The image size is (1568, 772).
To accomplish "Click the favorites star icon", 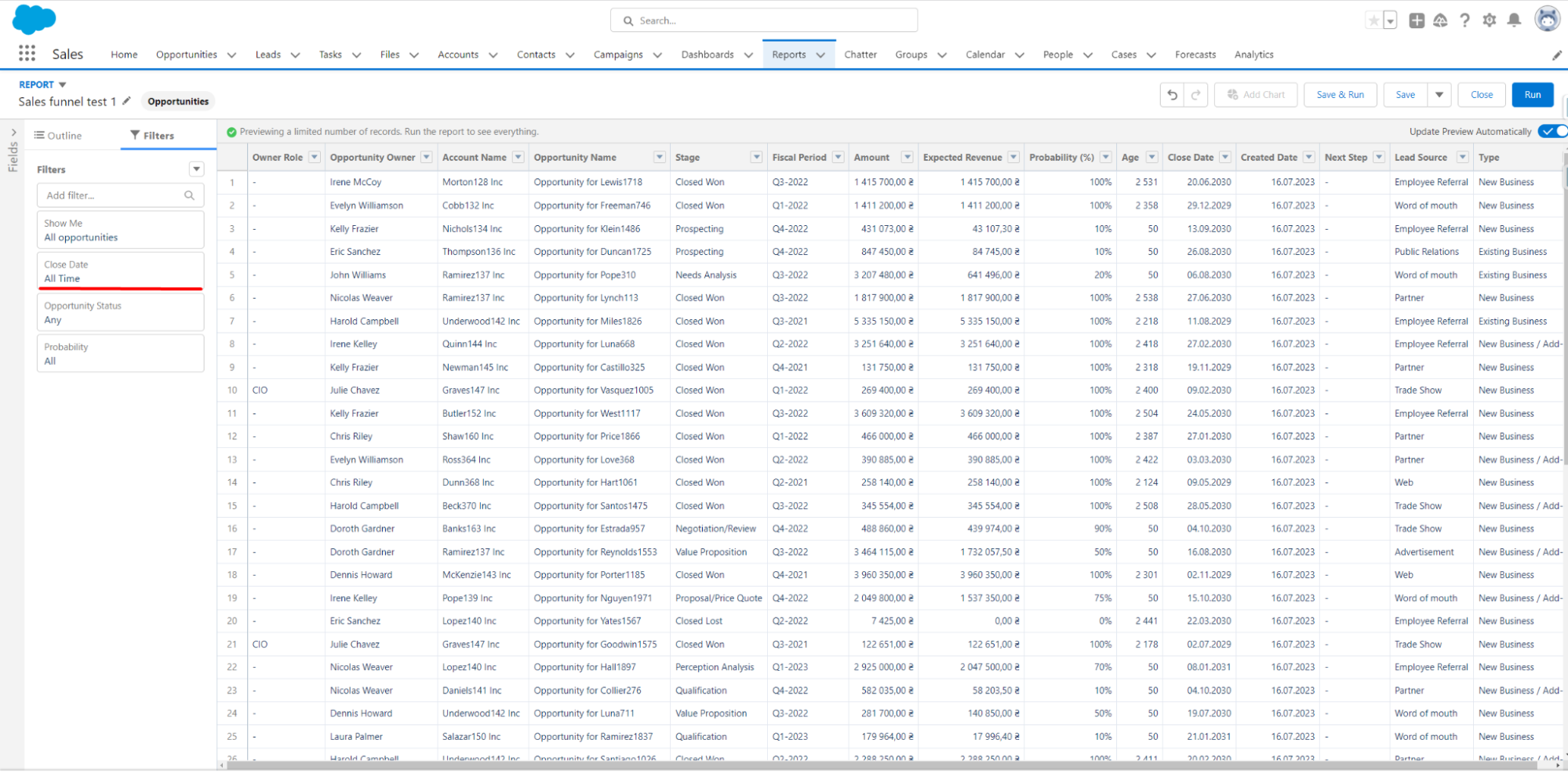I will [1373, 20].
